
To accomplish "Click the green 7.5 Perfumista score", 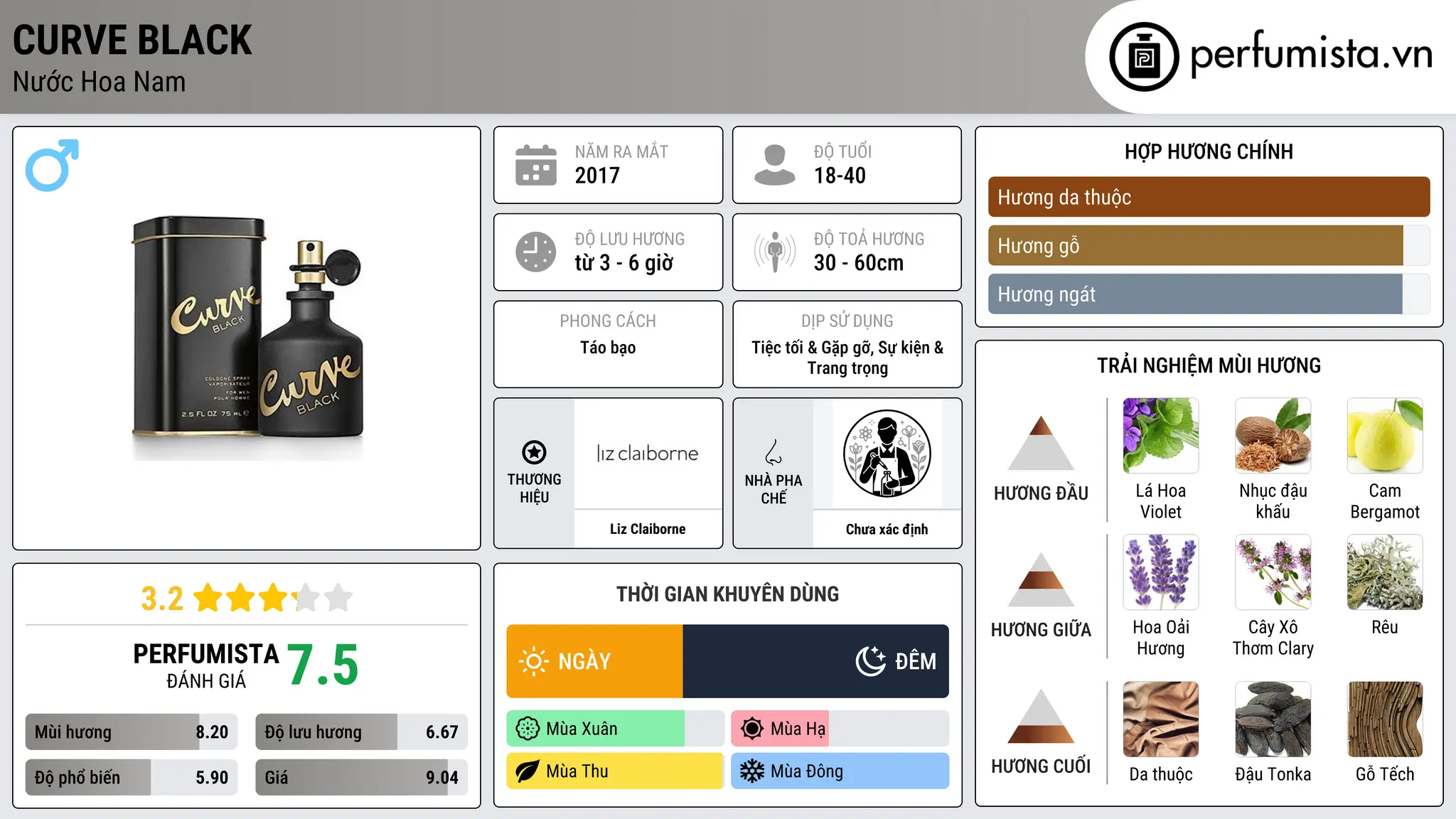I will (x=323, y=665).
